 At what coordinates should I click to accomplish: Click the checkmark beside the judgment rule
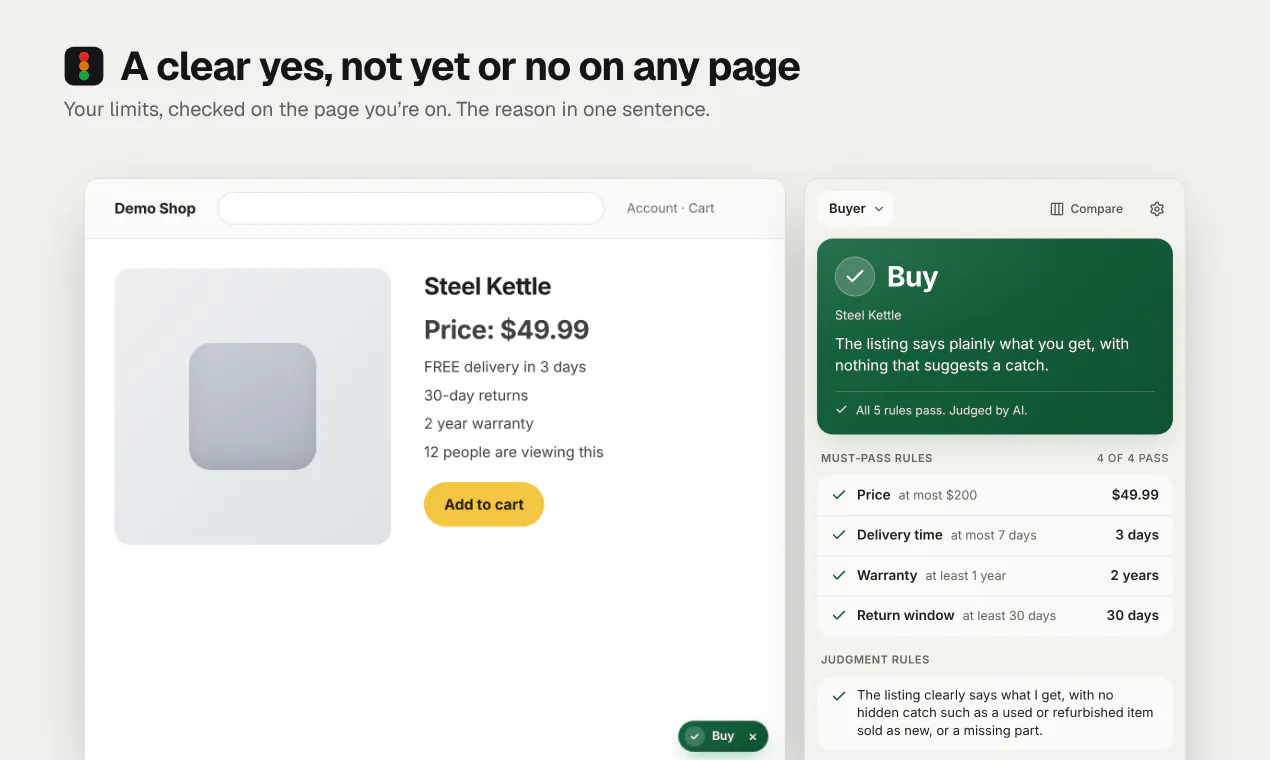pyautogui.click(x=839, y=695)
